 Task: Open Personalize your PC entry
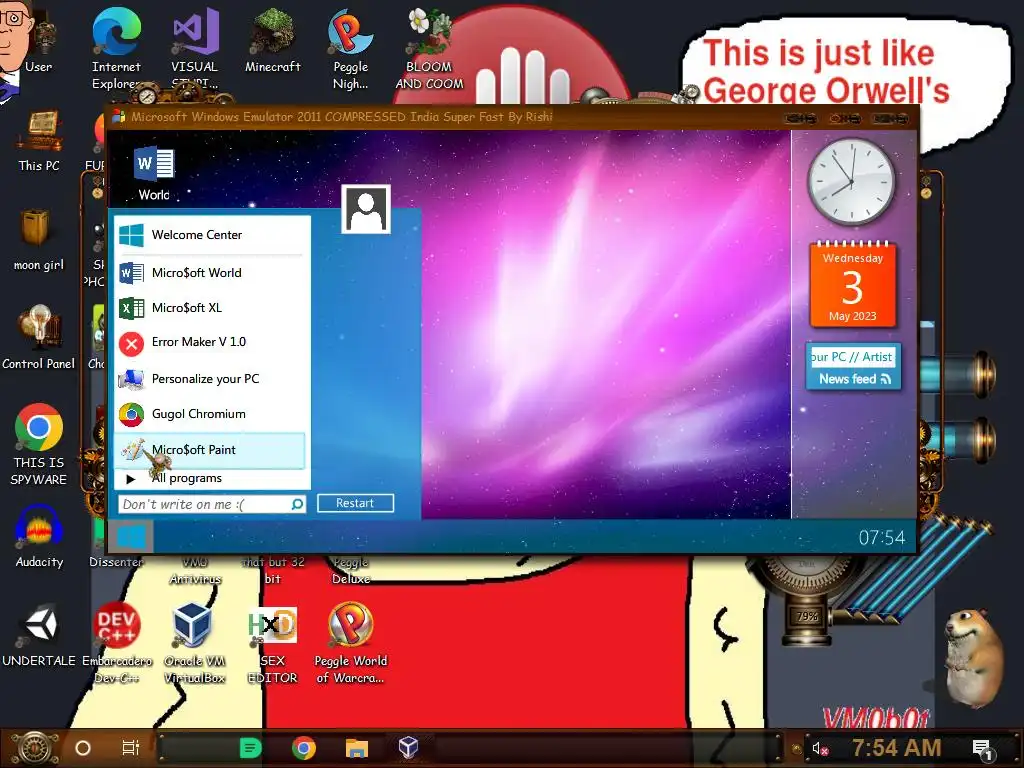click(x=209, y=379)
